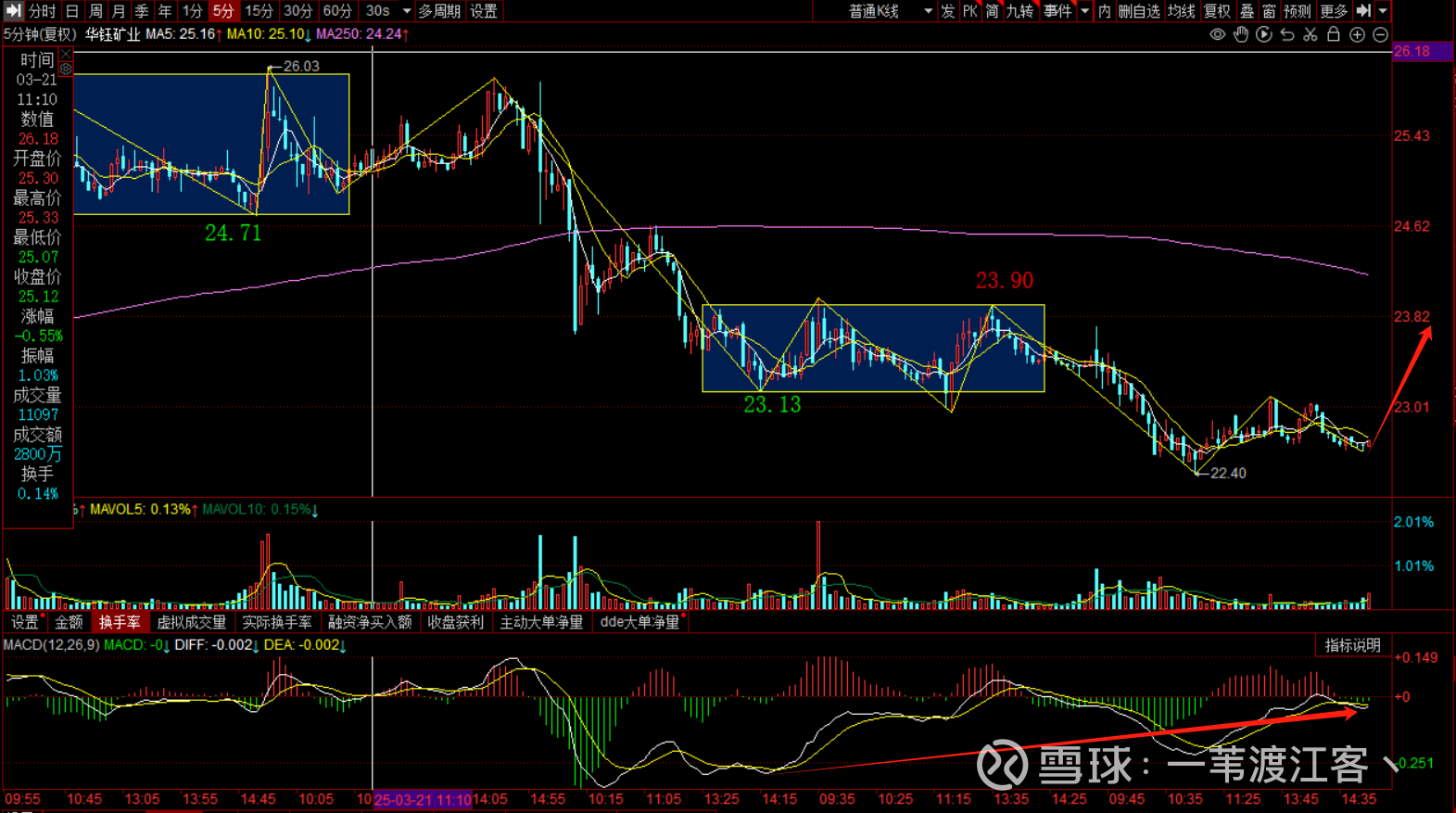The height and width of the screenshot is (813, 1456).
Task: Select the 换手率 turnover tab
Action: [120, 622]
